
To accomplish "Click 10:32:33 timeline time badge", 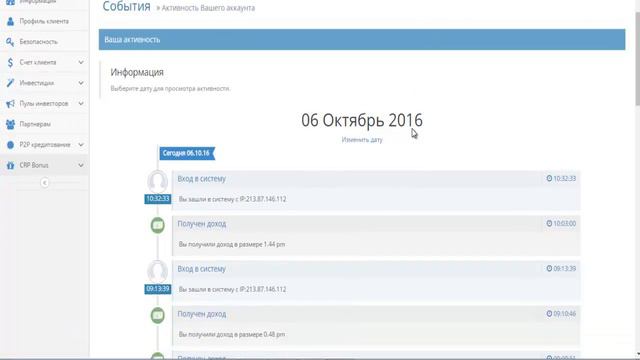I will coord(158,199).
